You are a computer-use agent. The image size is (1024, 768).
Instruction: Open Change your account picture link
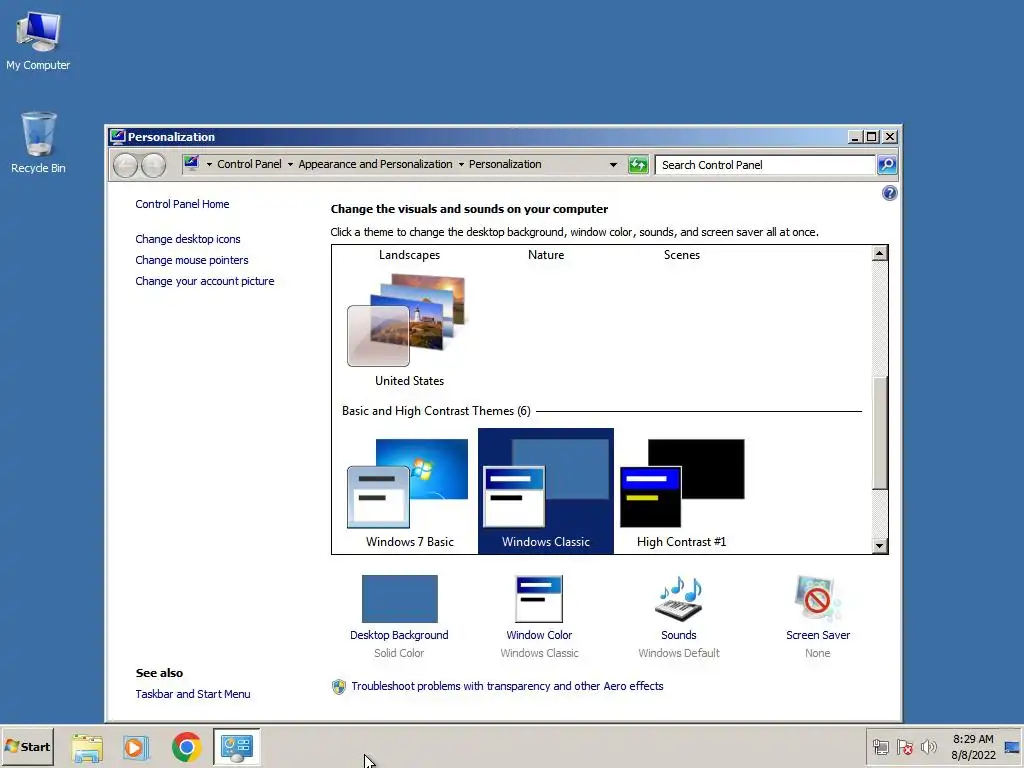[204, 281]
